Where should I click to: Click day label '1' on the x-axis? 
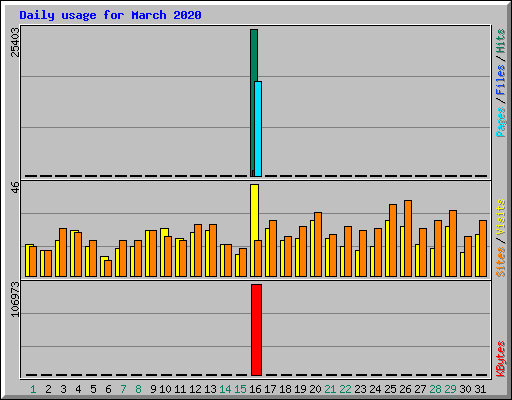33,389
